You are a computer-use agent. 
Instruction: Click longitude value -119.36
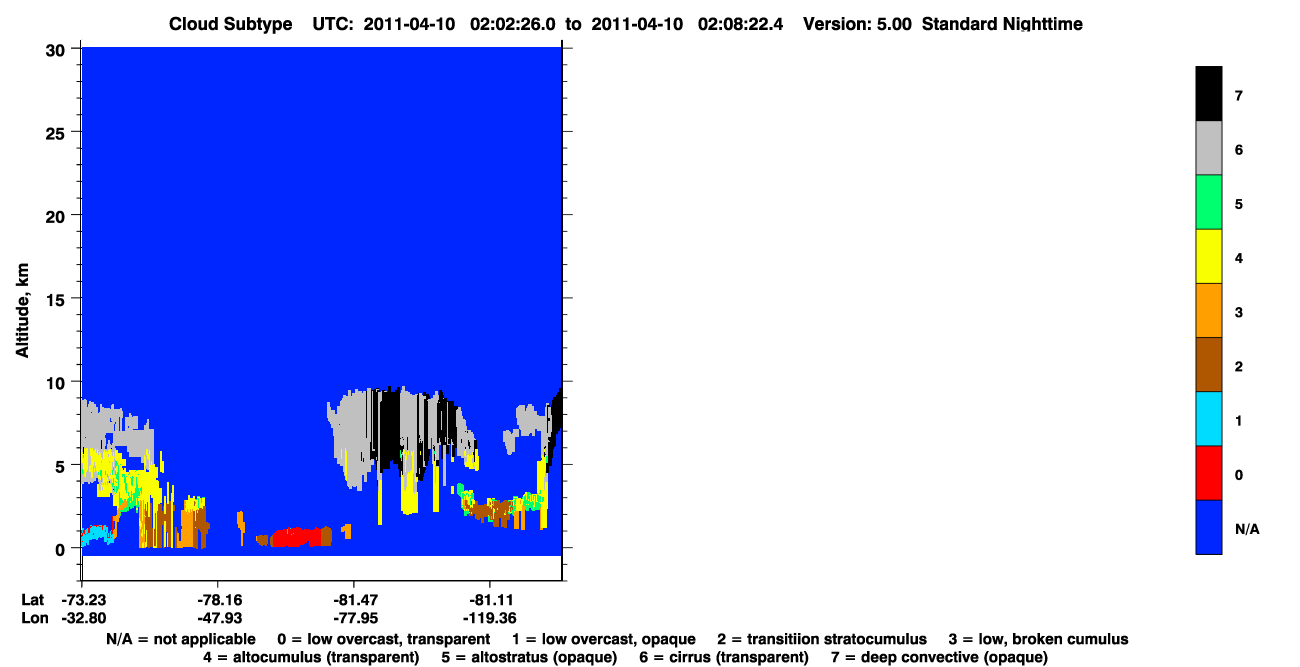[x=490, y=617]
